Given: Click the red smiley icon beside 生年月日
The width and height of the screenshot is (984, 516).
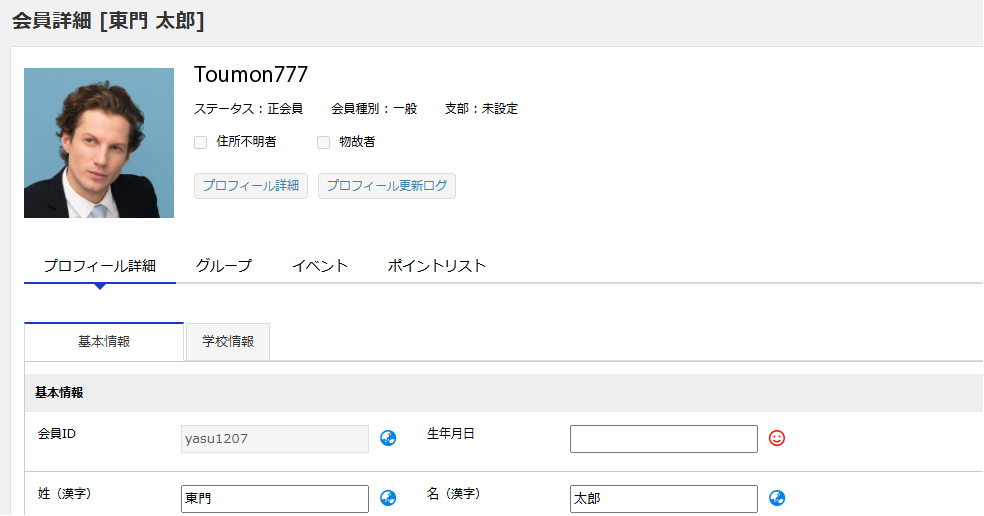Looking at the screenshot, I should tap(777, 438).
